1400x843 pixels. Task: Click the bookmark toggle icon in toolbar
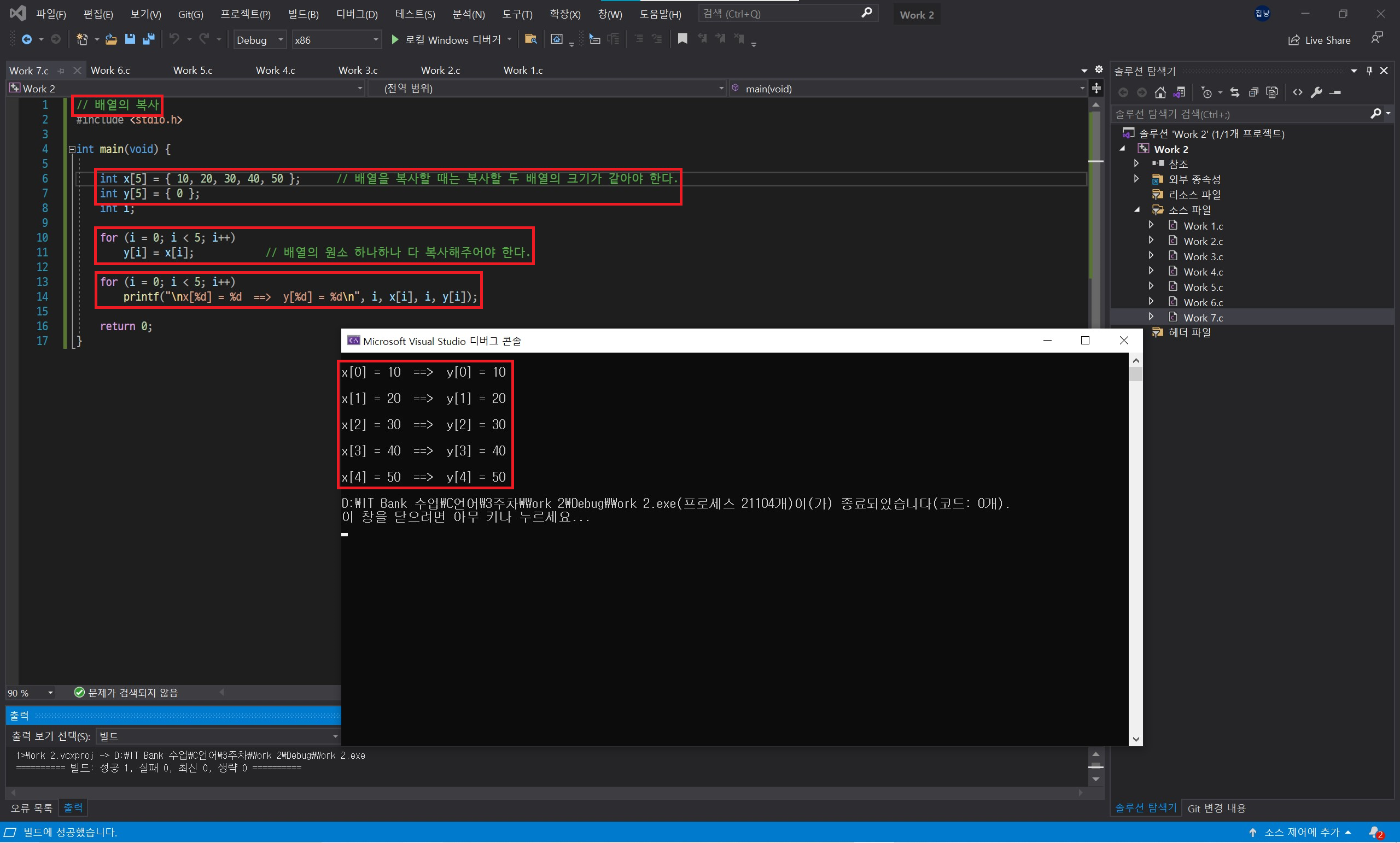682,39
